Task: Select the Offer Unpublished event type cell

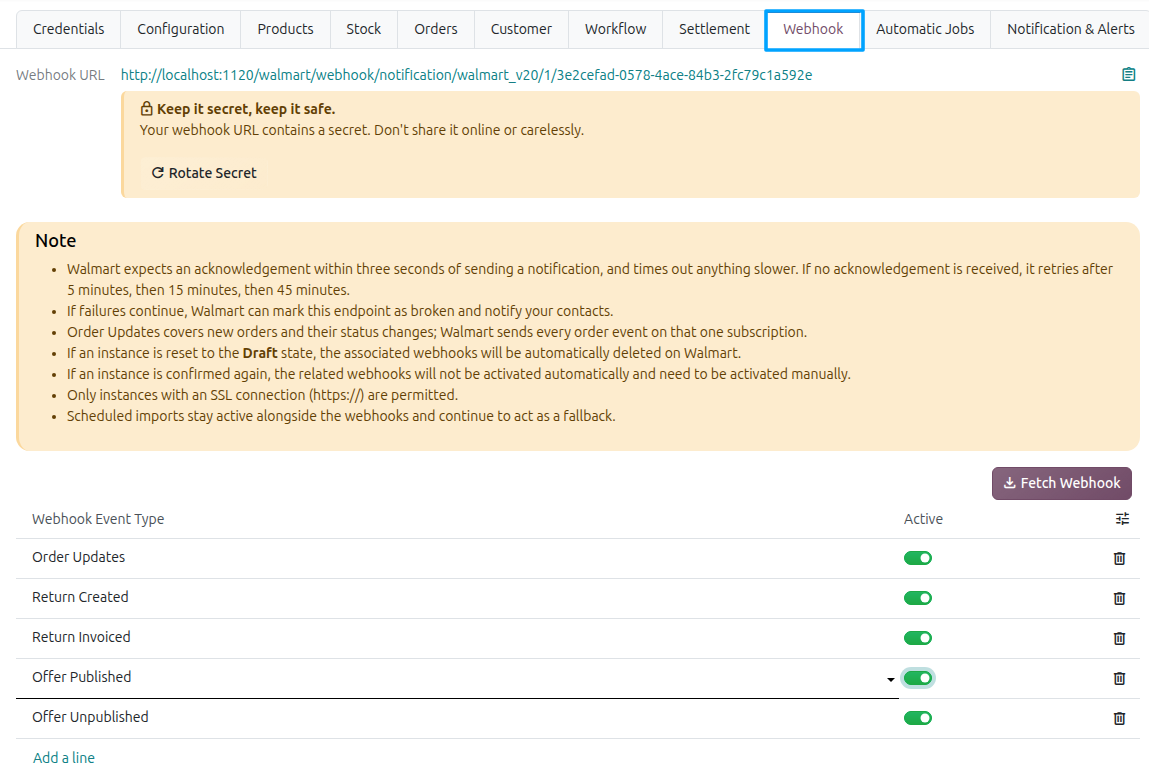Action: coord(457,718)
